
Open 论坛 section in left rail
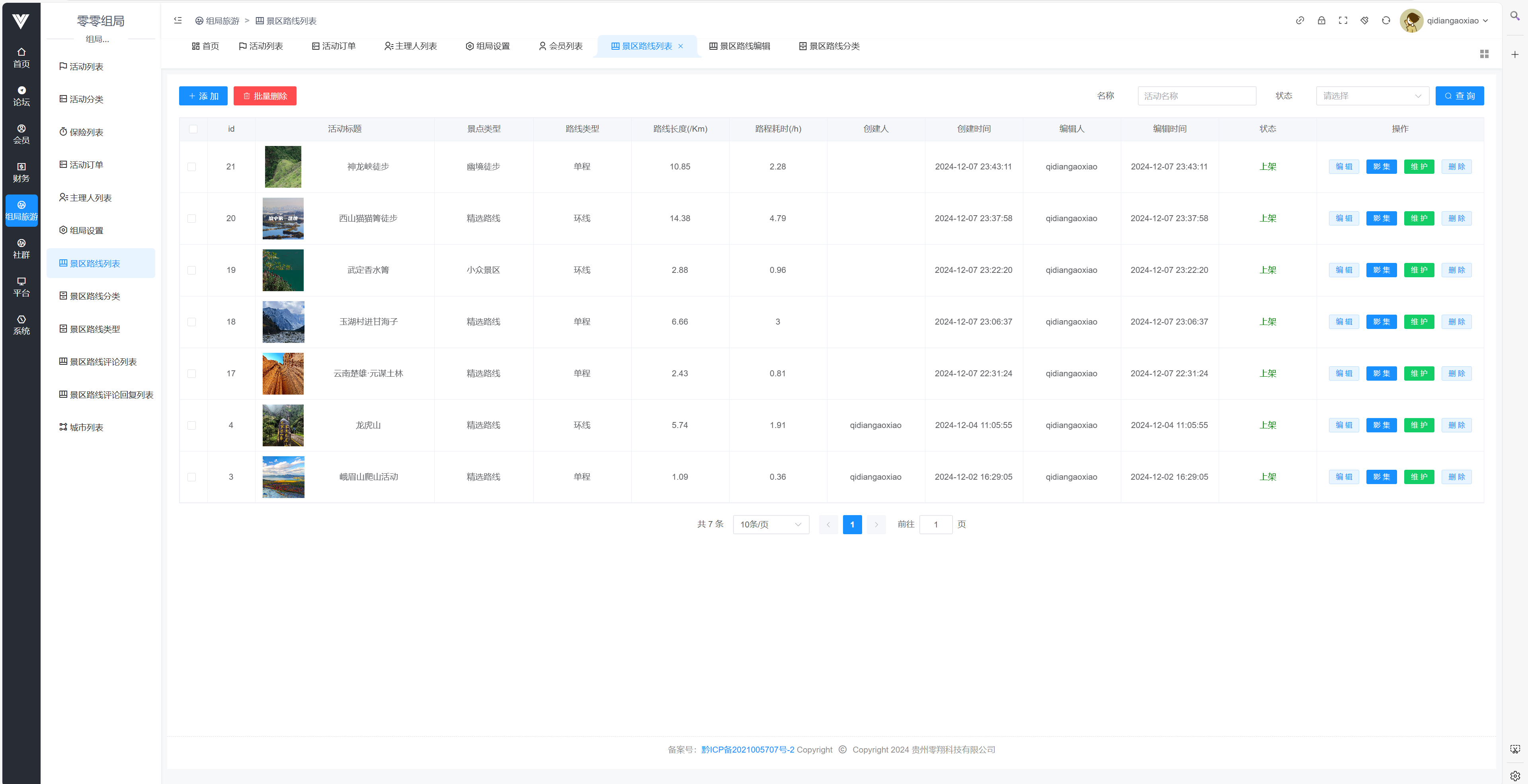[x=21, y=96]
